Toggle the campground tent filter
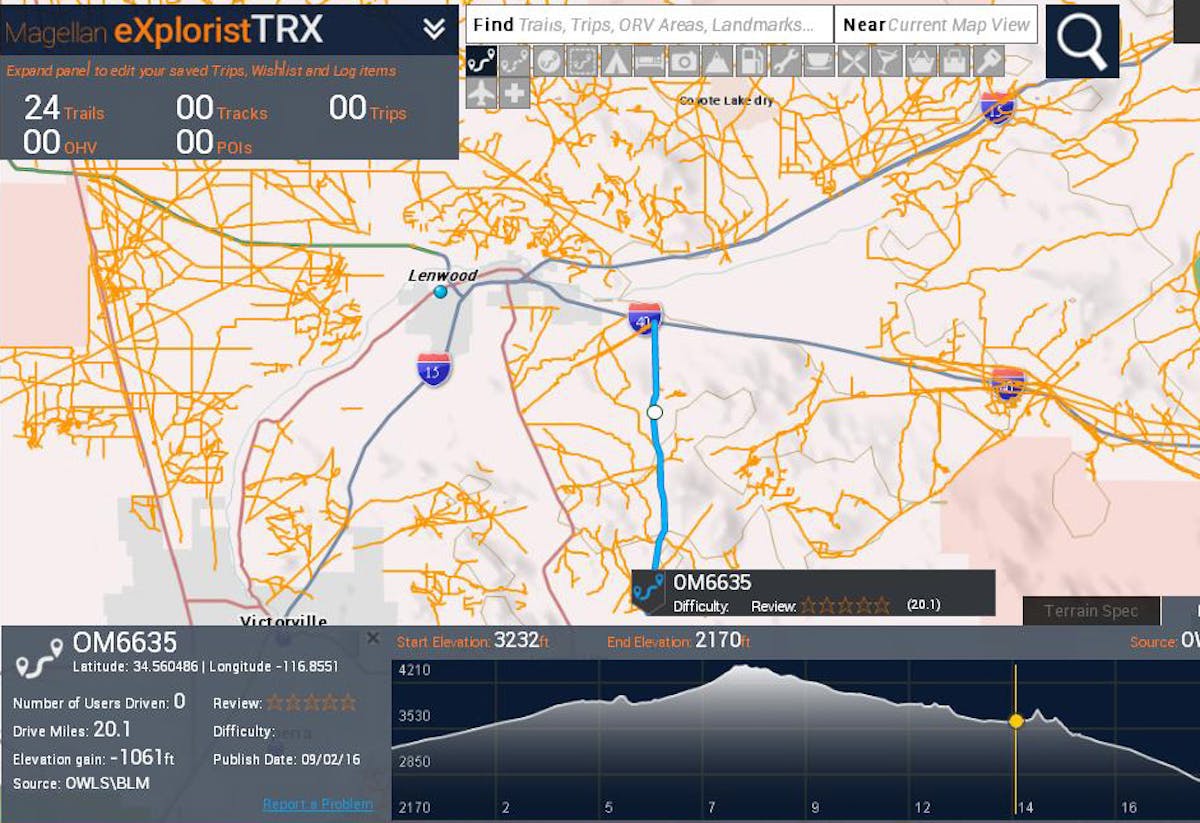 (616, 62)
